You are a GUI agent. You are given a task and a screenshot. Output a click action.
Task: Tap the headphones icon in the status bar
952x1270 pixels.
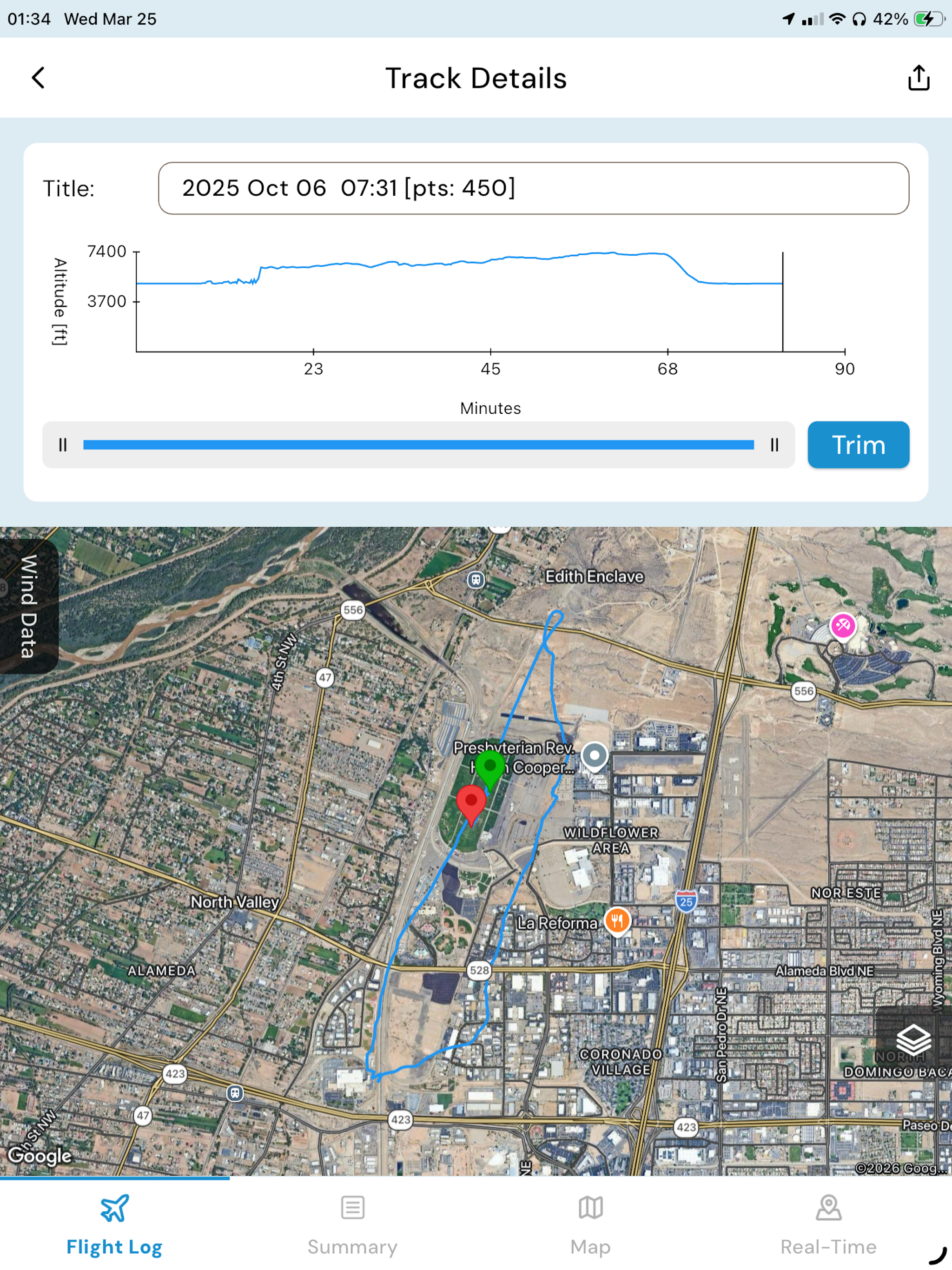(859, 19)
